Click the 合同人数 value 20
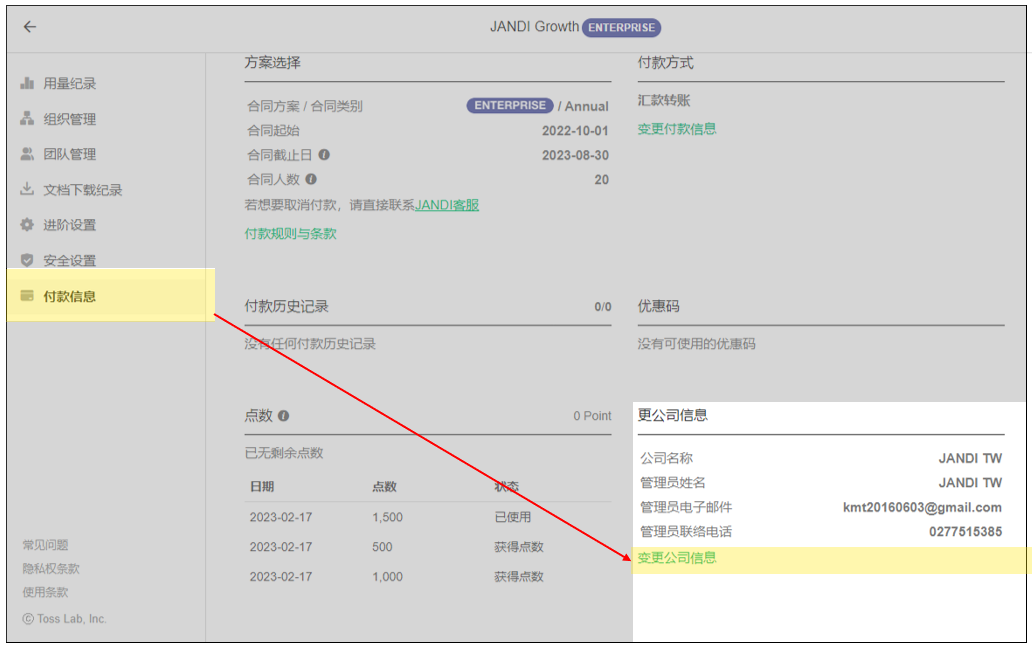The width and height of the screenshot is (1032, 647). point(602,180)
